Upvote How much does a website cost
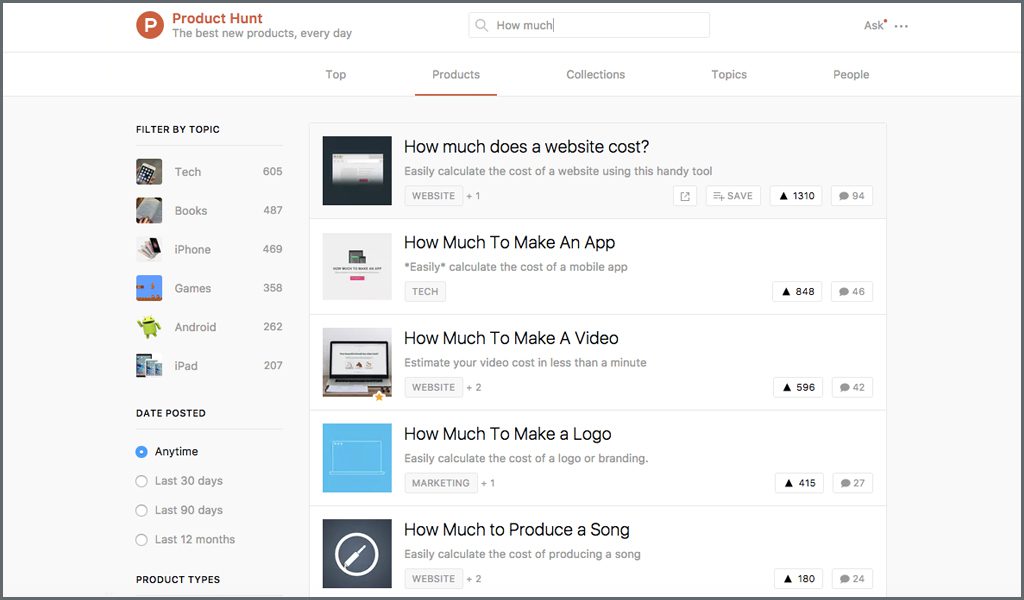 (797, 196)
